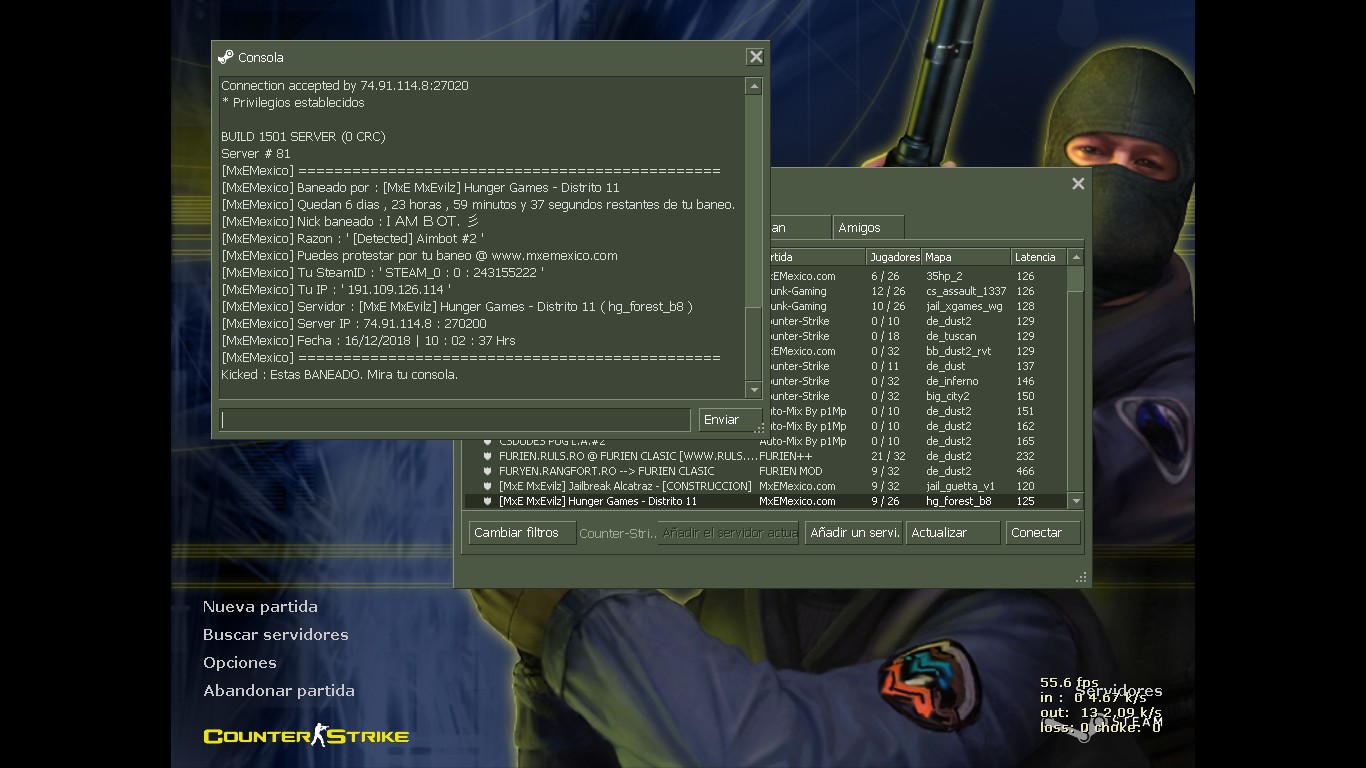The width and height of the screenshot is (1366, 768).
Task: Click the de_tuscan map cell
Action: point(951,336)
